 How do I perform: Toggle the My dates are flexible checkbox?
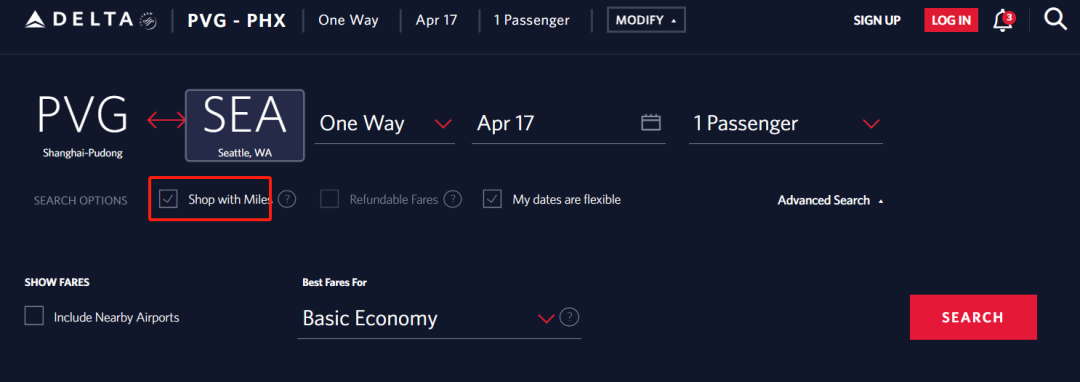[492, 200]
